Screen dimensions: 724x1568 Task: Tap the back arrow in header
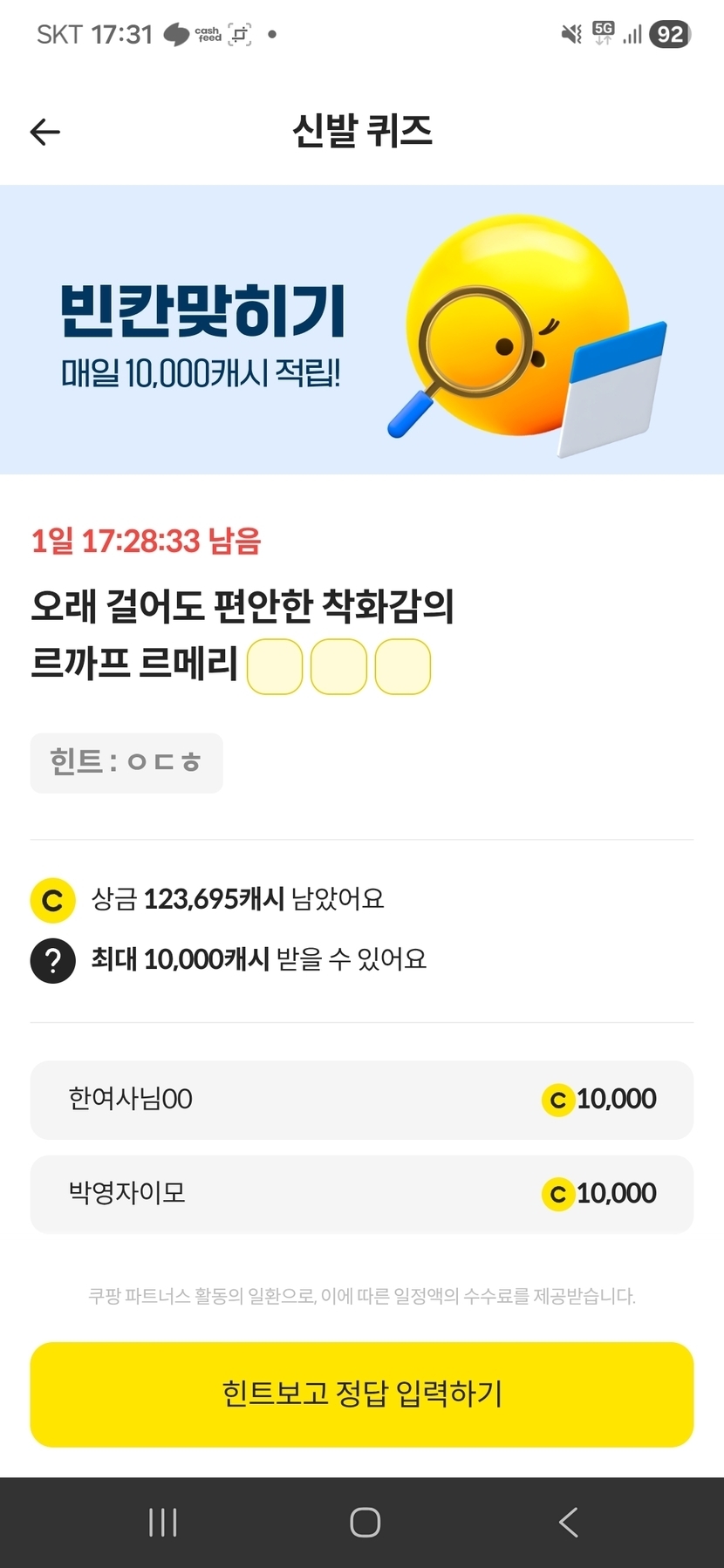pyautogui.click(x=45, y=132)
